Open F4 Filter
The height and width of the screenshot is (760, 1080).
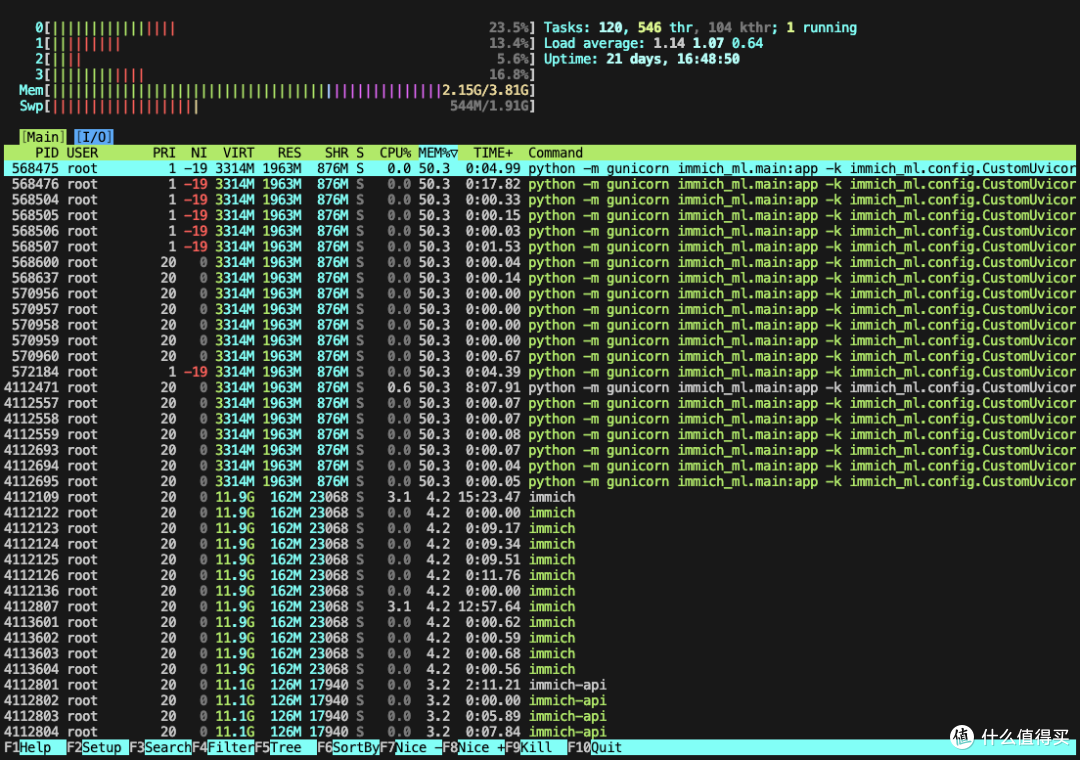(223, 747)
